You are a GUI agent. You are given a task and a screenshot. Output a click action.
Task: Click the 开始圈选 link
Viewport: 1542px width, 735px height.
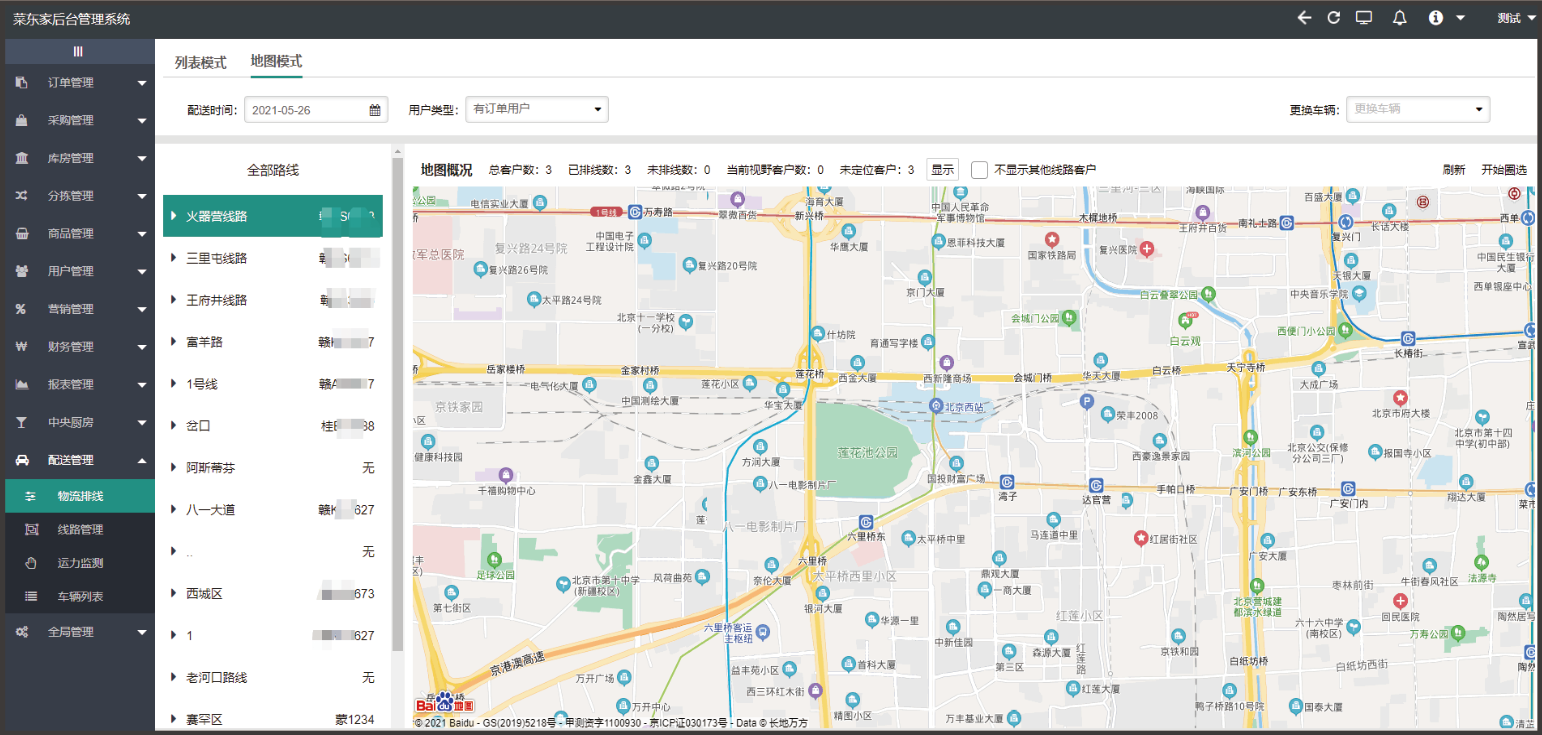pyautogui.click(x=1504, y=170)
